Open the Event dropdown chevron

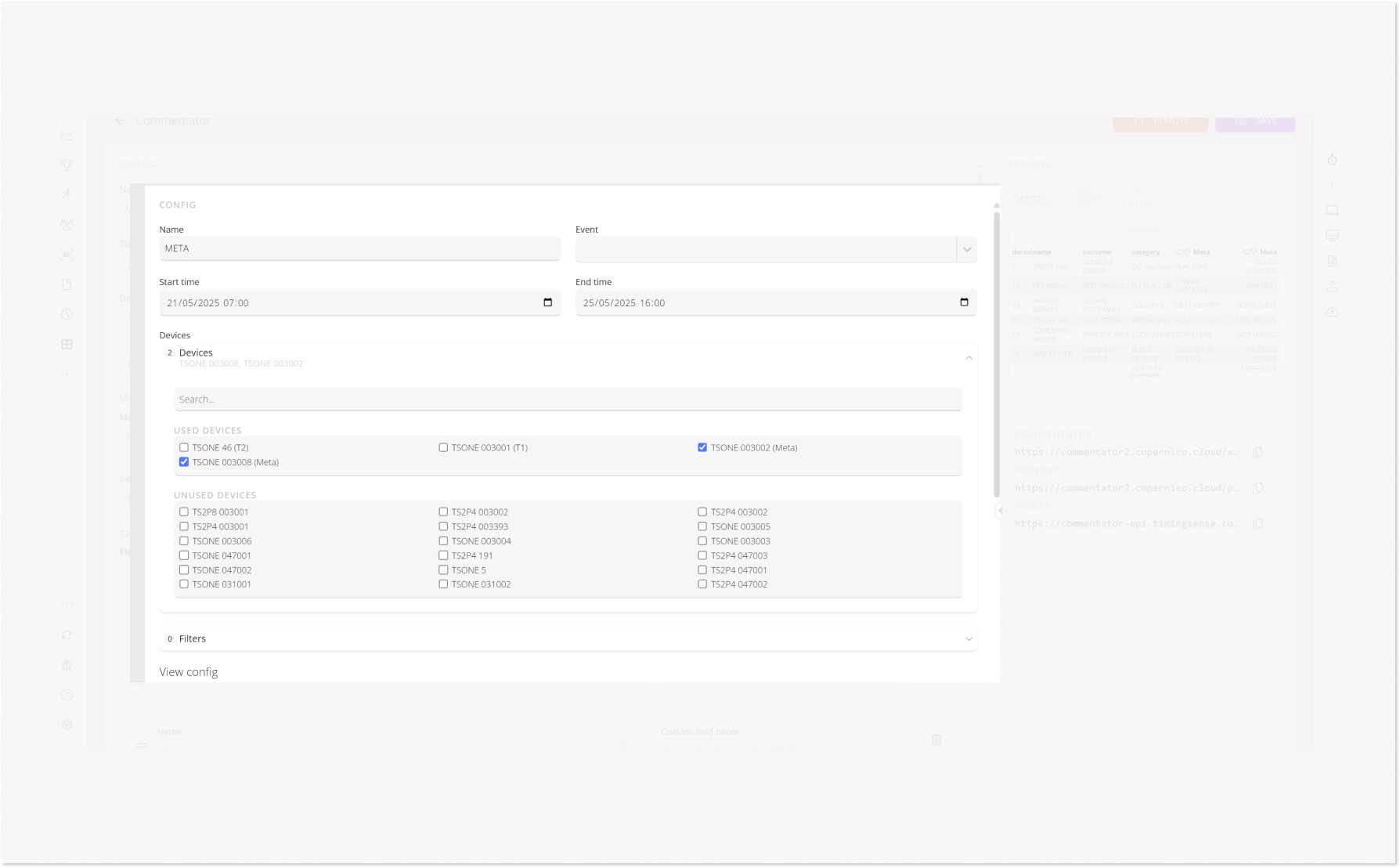click(967, 250)
